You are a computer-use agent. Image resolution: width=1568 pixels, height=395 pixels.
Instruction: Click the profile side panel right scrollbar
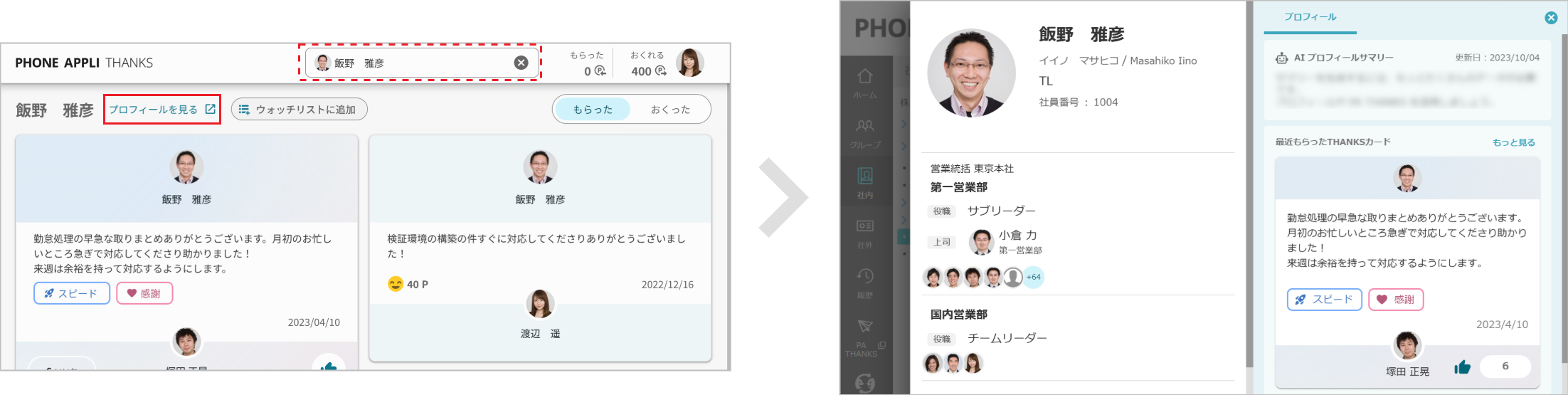(x=1564, y=198)
